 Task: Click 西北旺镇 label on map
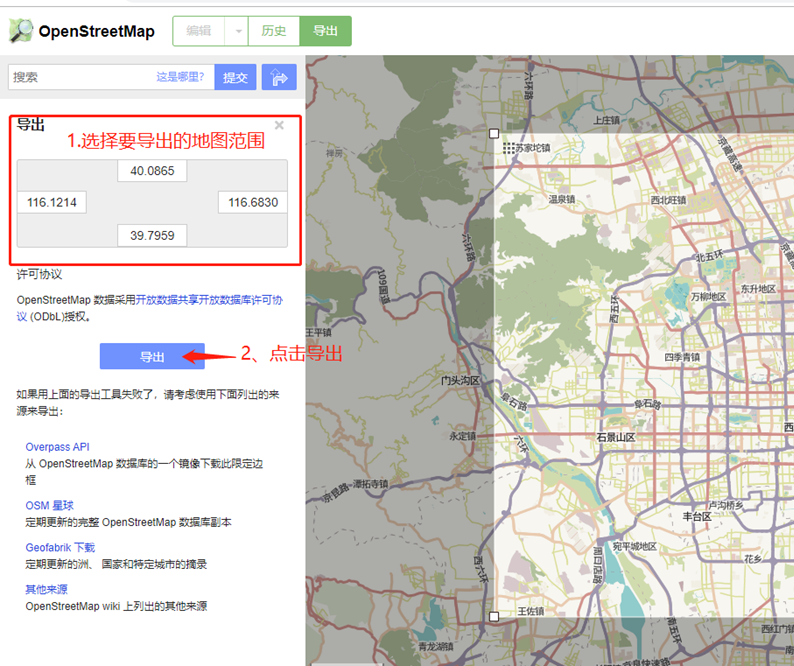[668, 200]
